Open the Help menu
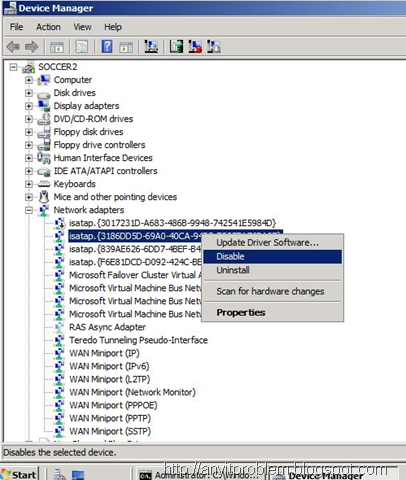 [x=113, y=27]
